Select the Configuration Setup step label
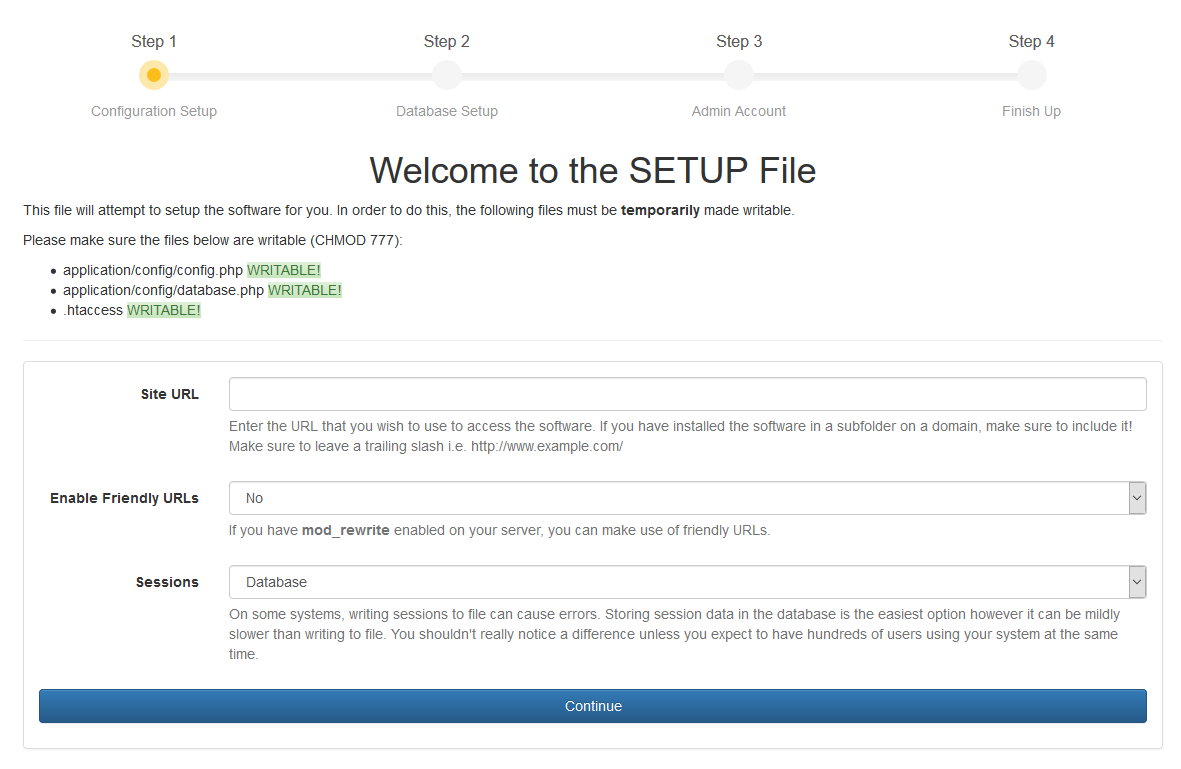 coord(154,111)
